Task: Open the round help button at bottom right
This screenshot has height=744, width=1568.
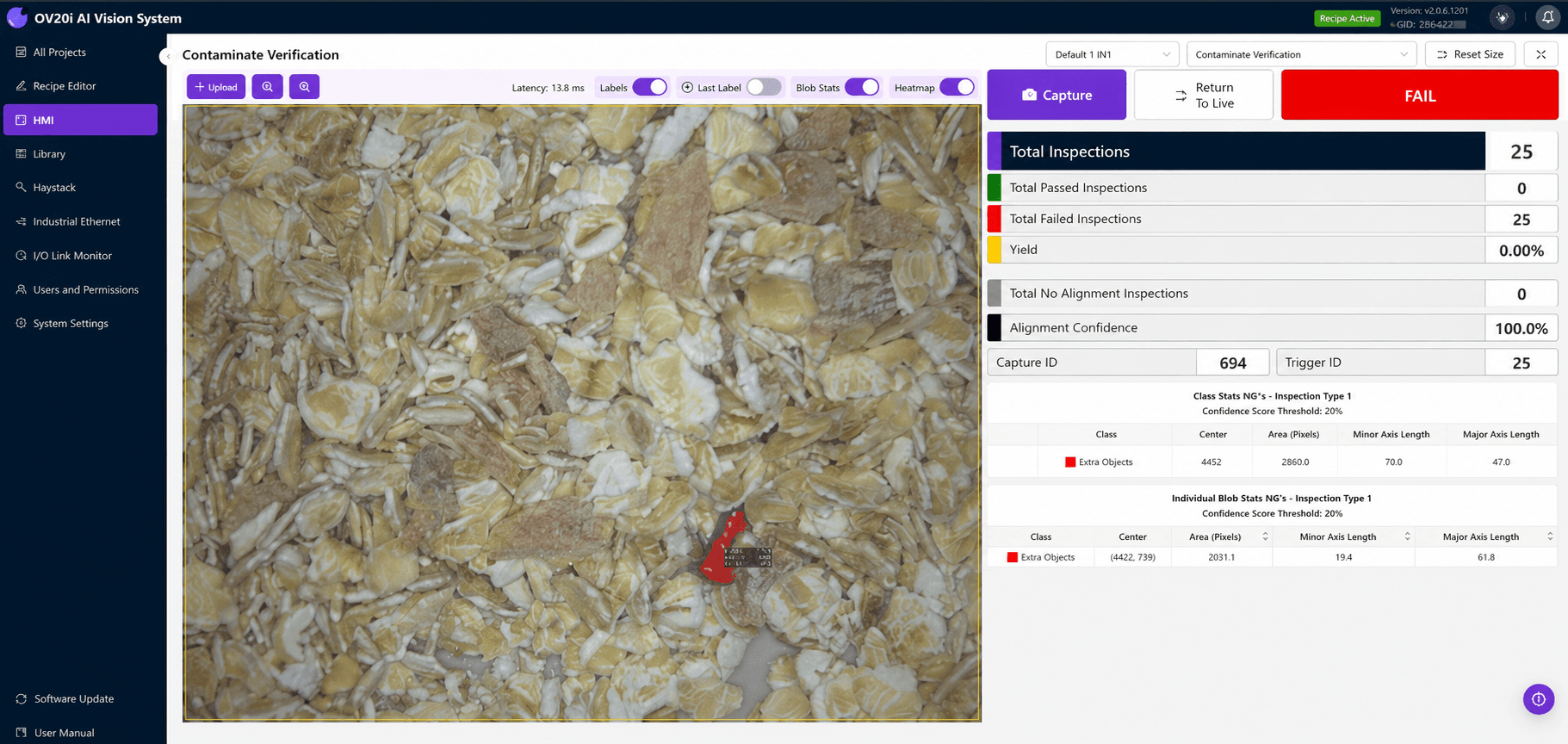Action: pos(1539,699)
